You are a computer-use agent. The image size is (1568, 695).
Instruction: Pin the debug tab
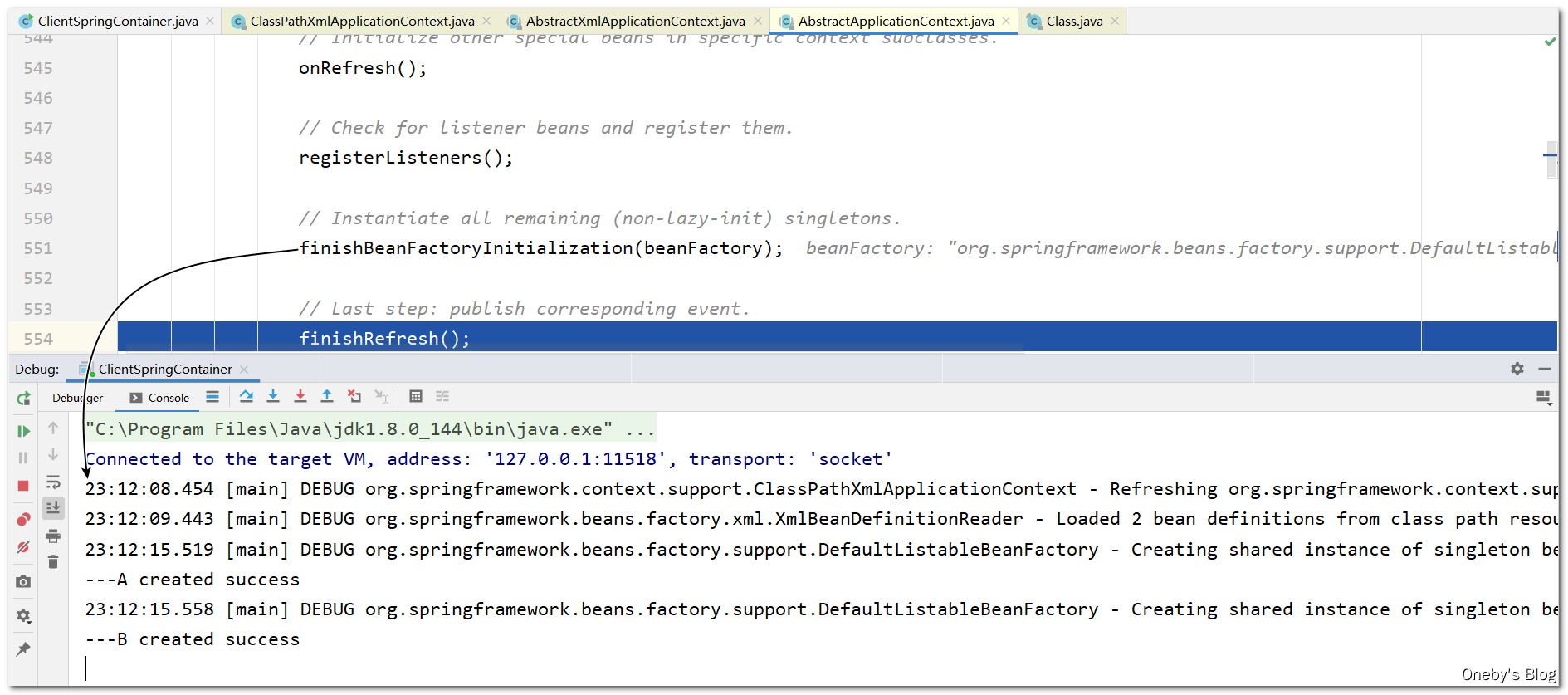[23, 649]
